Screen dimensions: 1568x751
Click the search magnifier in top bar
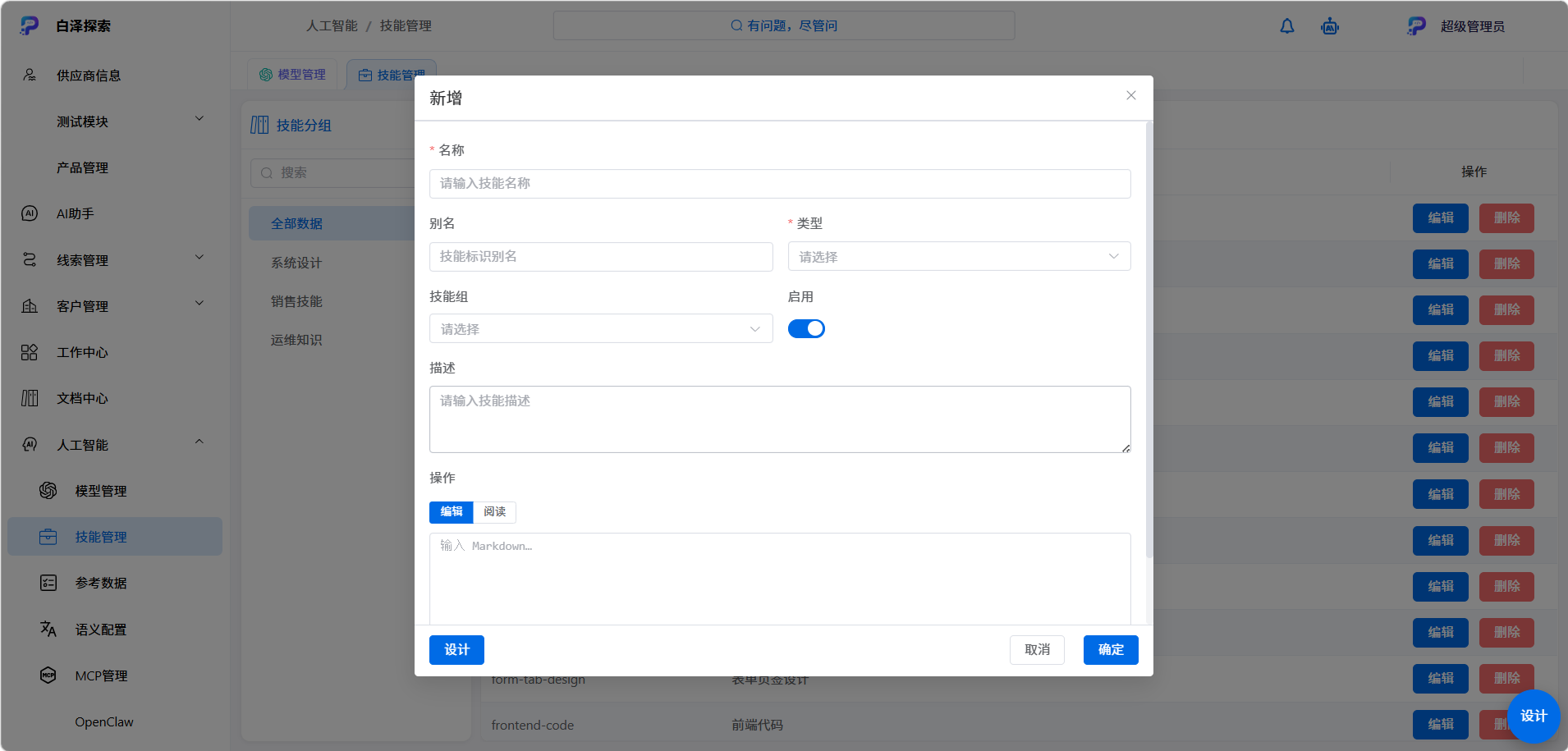click(x=736, y=25)
